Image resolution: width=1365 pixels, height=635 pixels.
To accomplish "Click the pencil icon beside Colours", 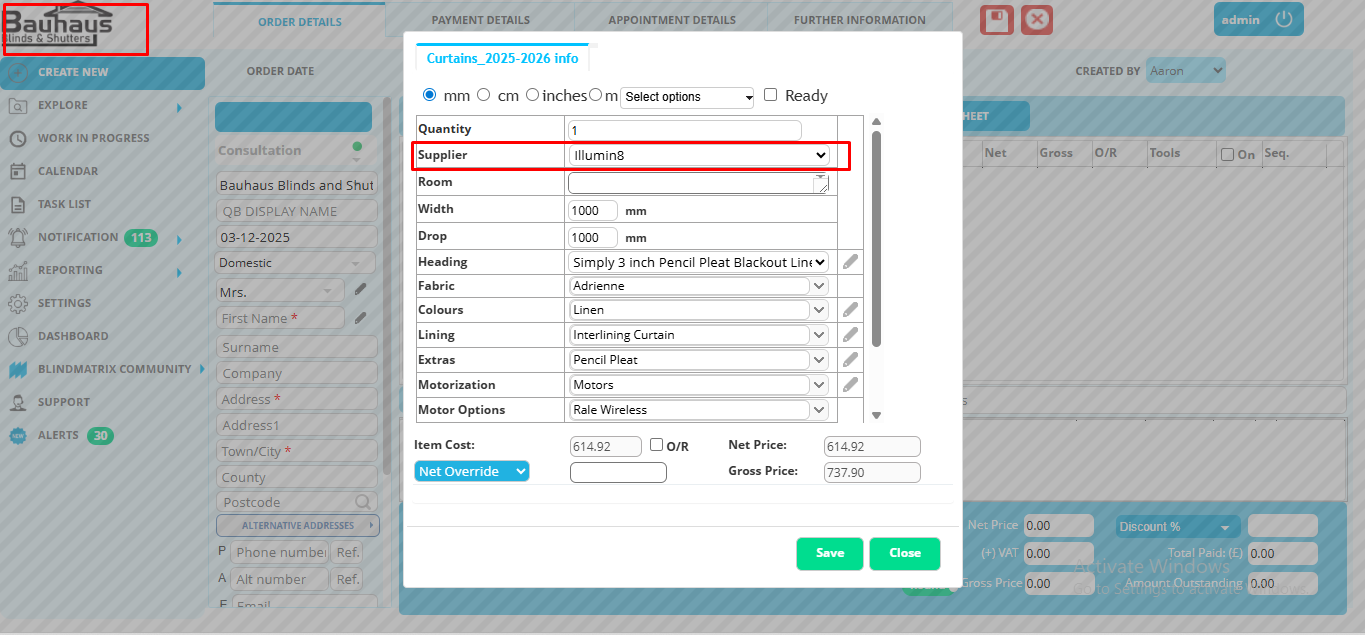I will 850,310.
